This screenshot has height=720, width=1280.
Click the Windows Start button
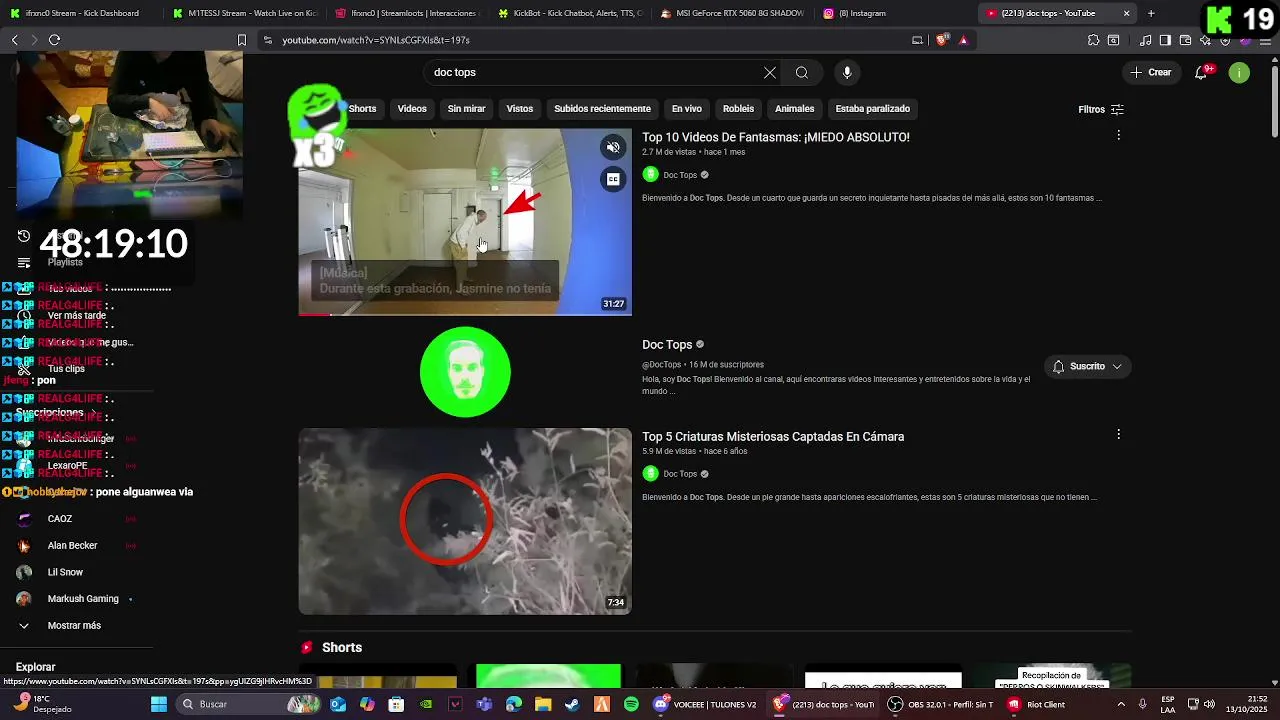coord(158,704)
